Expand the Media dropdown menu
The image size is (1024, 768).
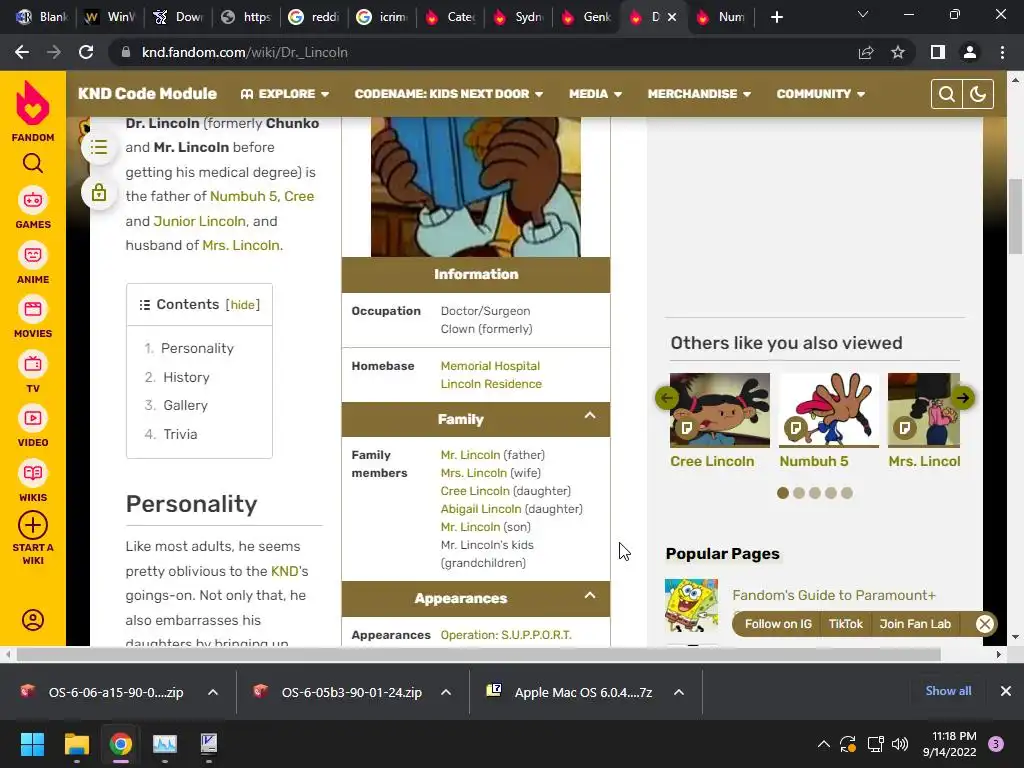coord(596,94)
